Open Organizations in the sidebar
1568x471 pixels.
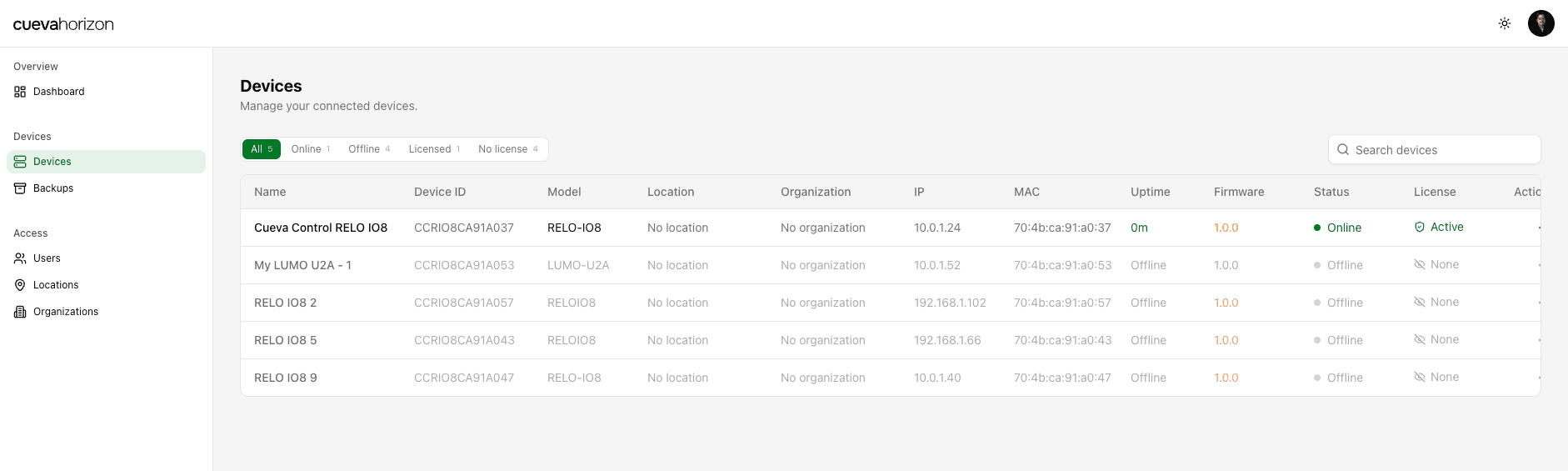click(x=106, y=312)
